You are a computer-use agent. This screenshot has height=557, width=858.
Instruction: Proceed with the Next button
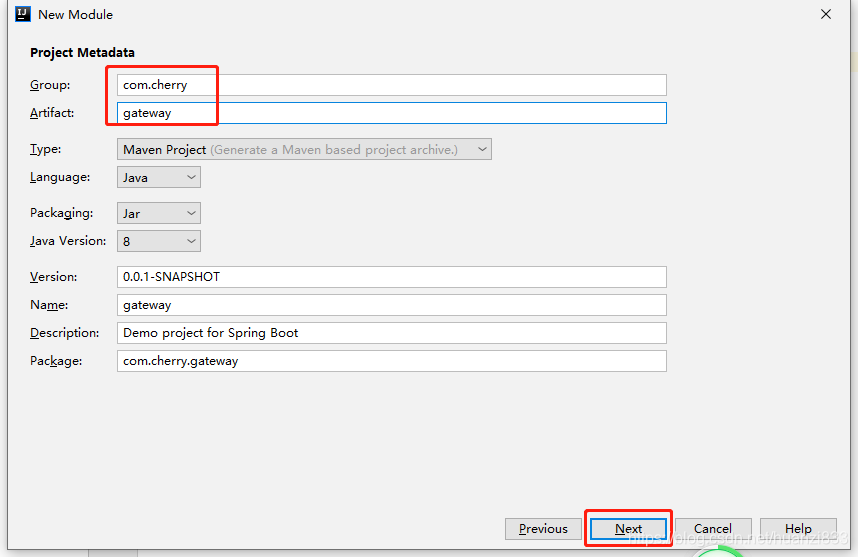pyautogui.click(x=628, y=529)
